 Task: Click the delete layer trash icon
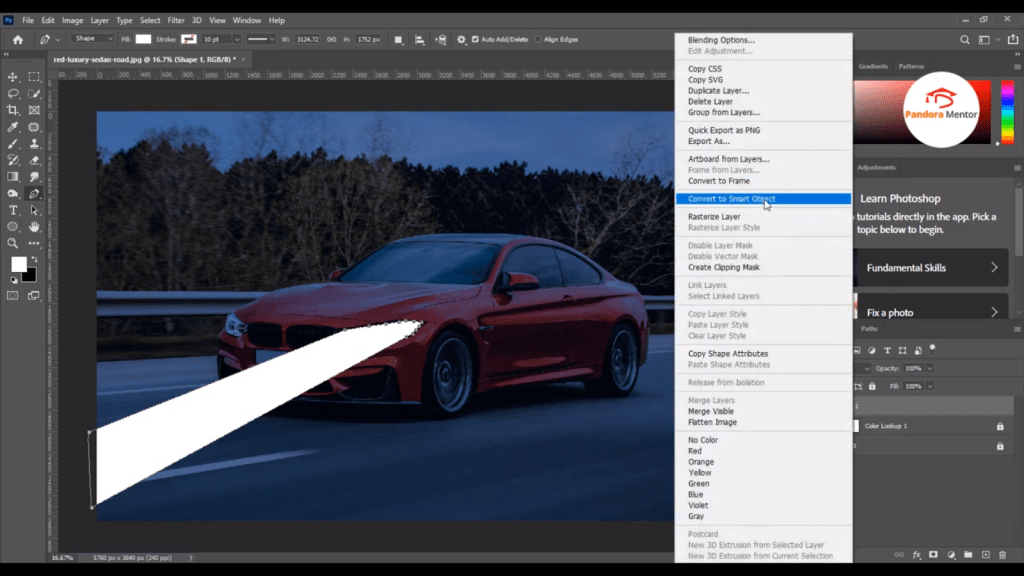pyautogui.click(x=1002, y=554)
